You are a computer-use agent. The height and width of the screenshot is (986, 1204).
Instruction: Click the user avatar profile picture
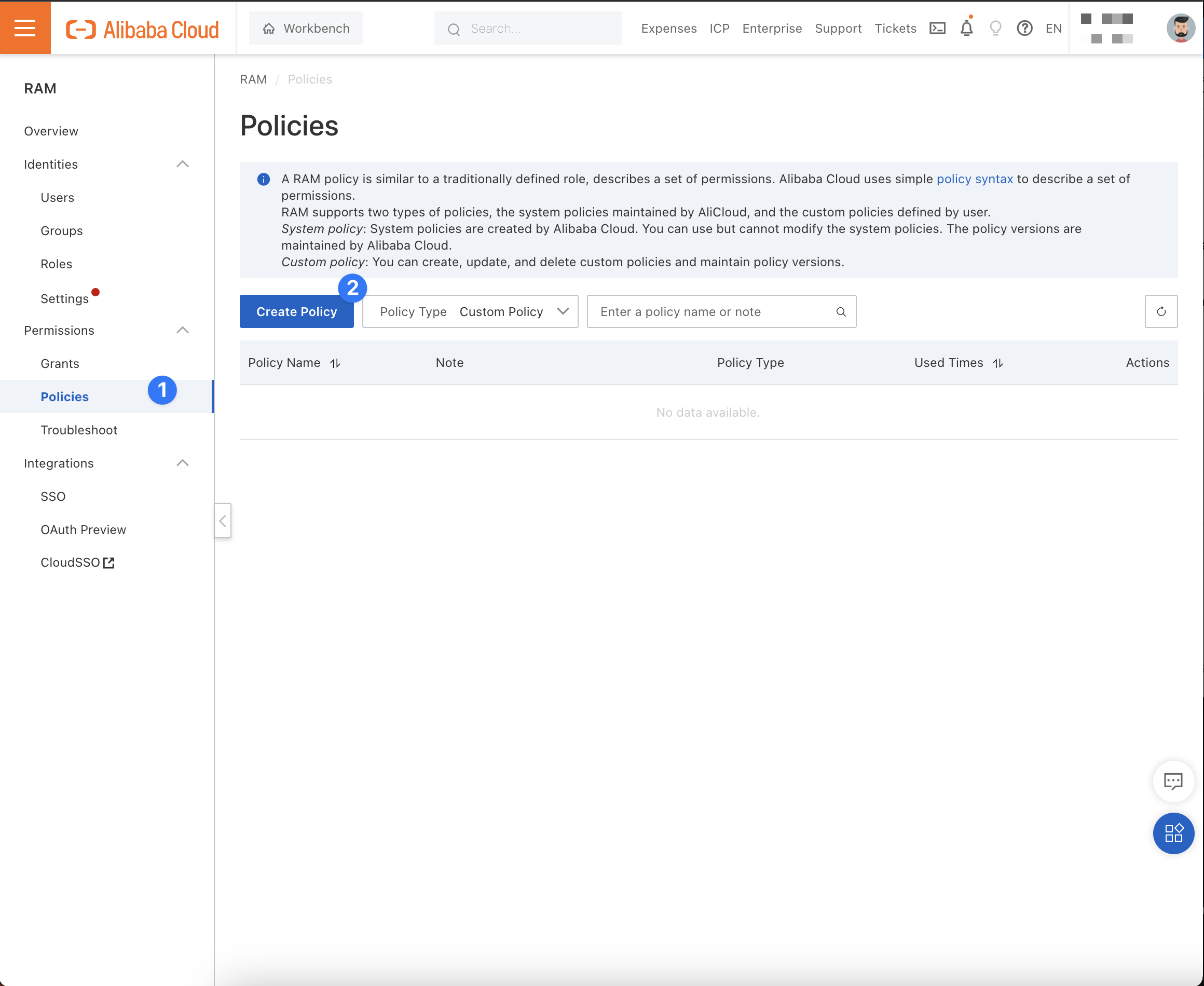(x=1180, y=29)
